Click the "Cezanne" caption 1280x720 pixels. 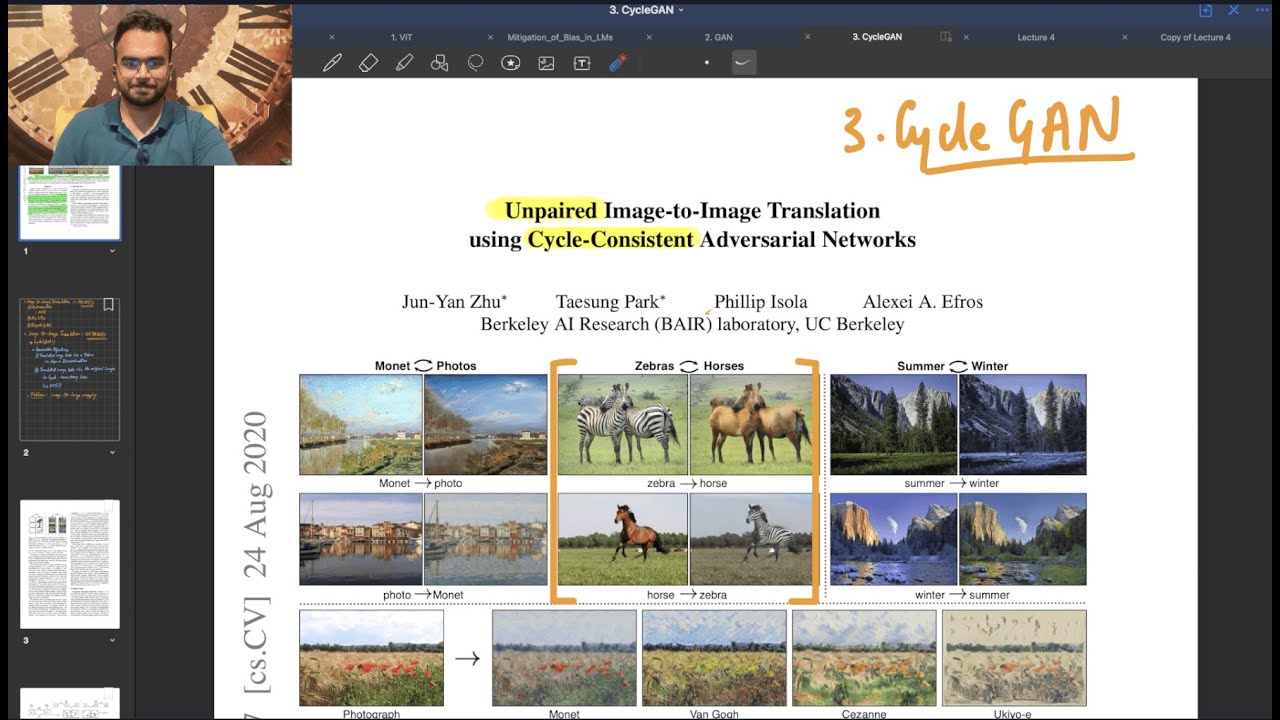click(863, 714)
